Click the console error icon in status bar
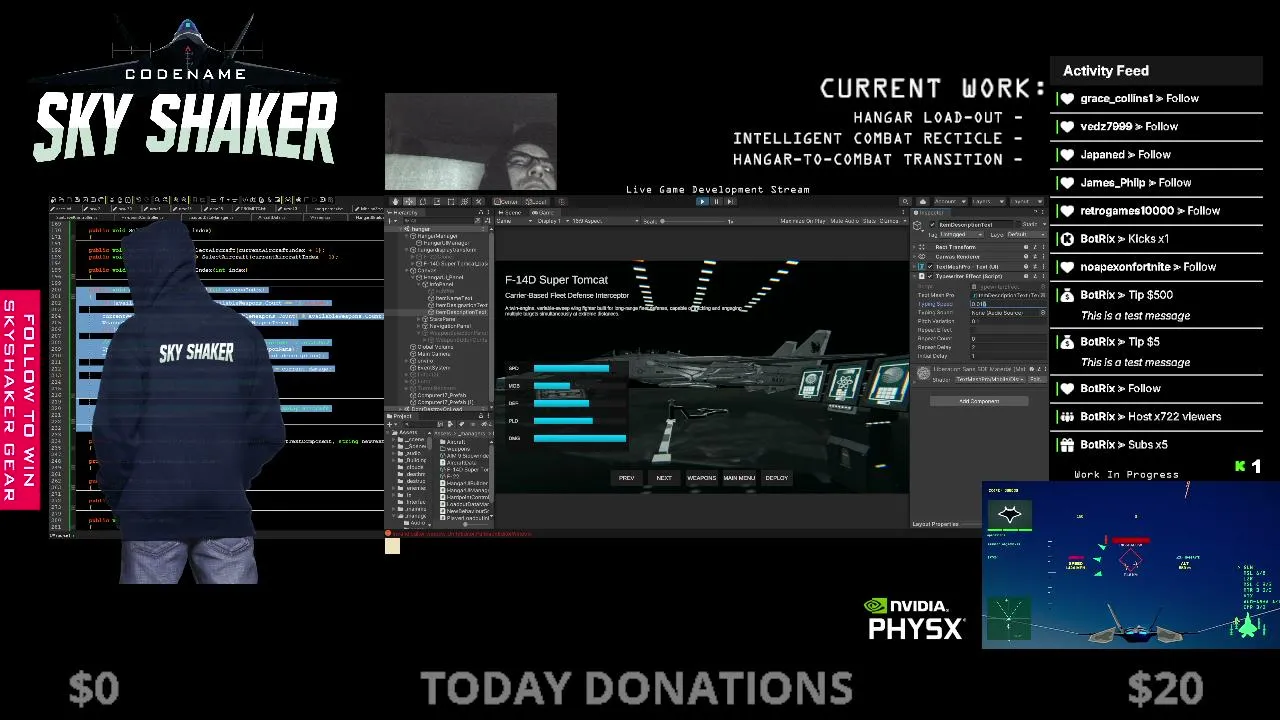This screenshot has height=720, width=1280. click(388, 534)
